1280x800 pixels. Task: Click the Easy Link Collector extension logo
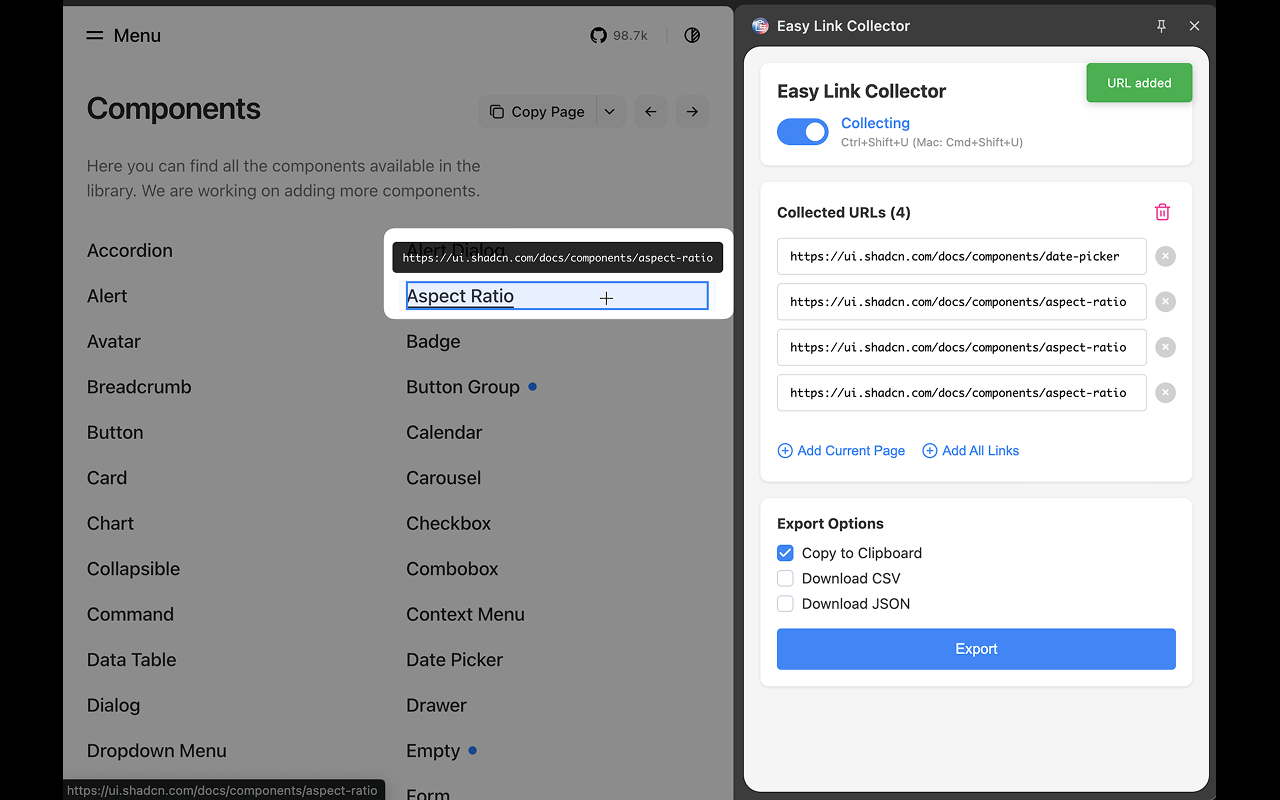coord(760,26)
